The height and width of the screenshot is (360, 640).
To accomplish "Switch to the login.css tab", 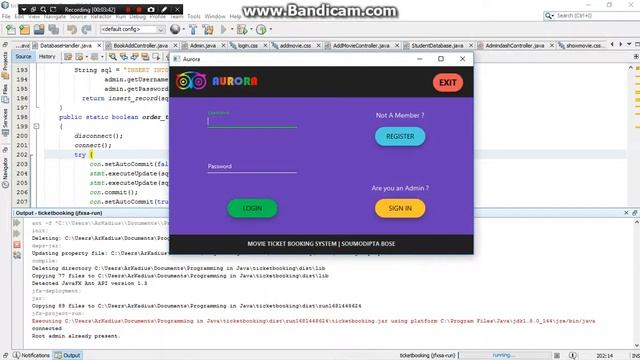I will pos(247,45).
